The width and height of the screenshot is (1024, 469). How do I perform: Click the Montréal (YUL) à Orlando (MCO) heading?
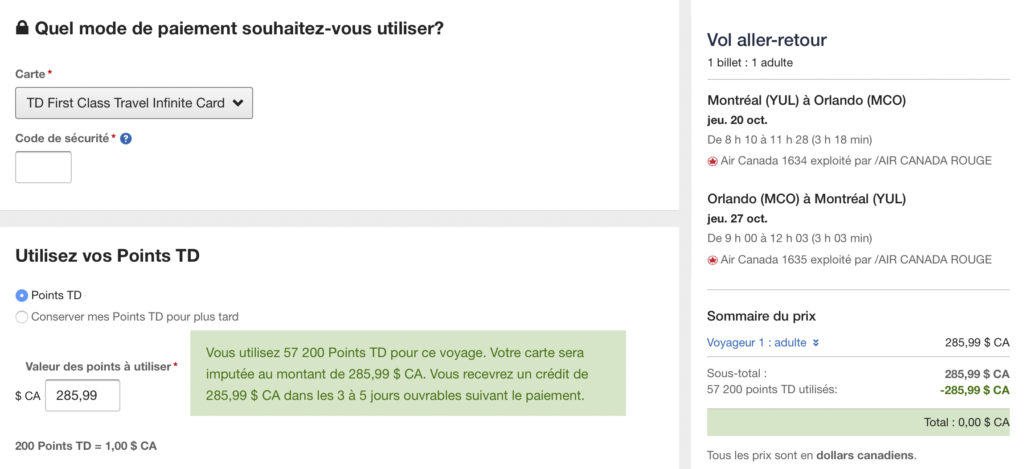(806, 100)
